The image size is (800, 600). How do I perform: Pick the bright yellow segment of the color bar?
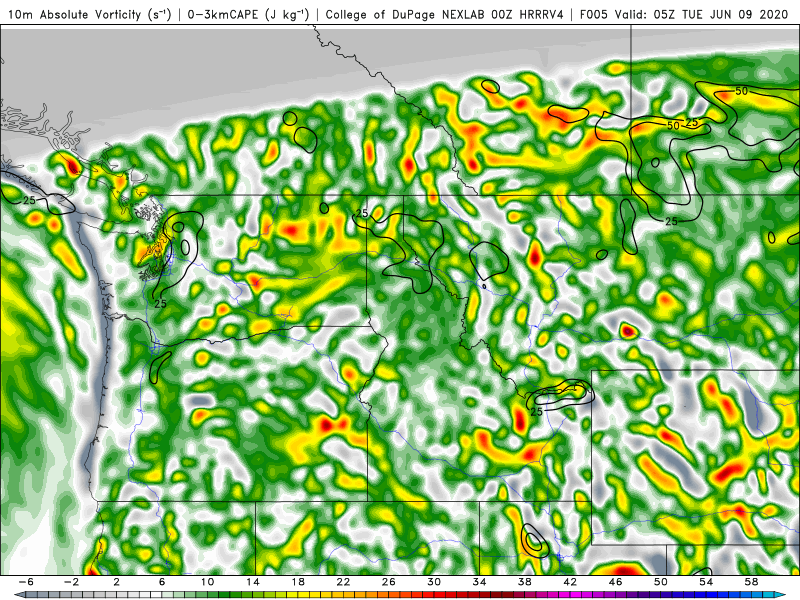(303, 594)
